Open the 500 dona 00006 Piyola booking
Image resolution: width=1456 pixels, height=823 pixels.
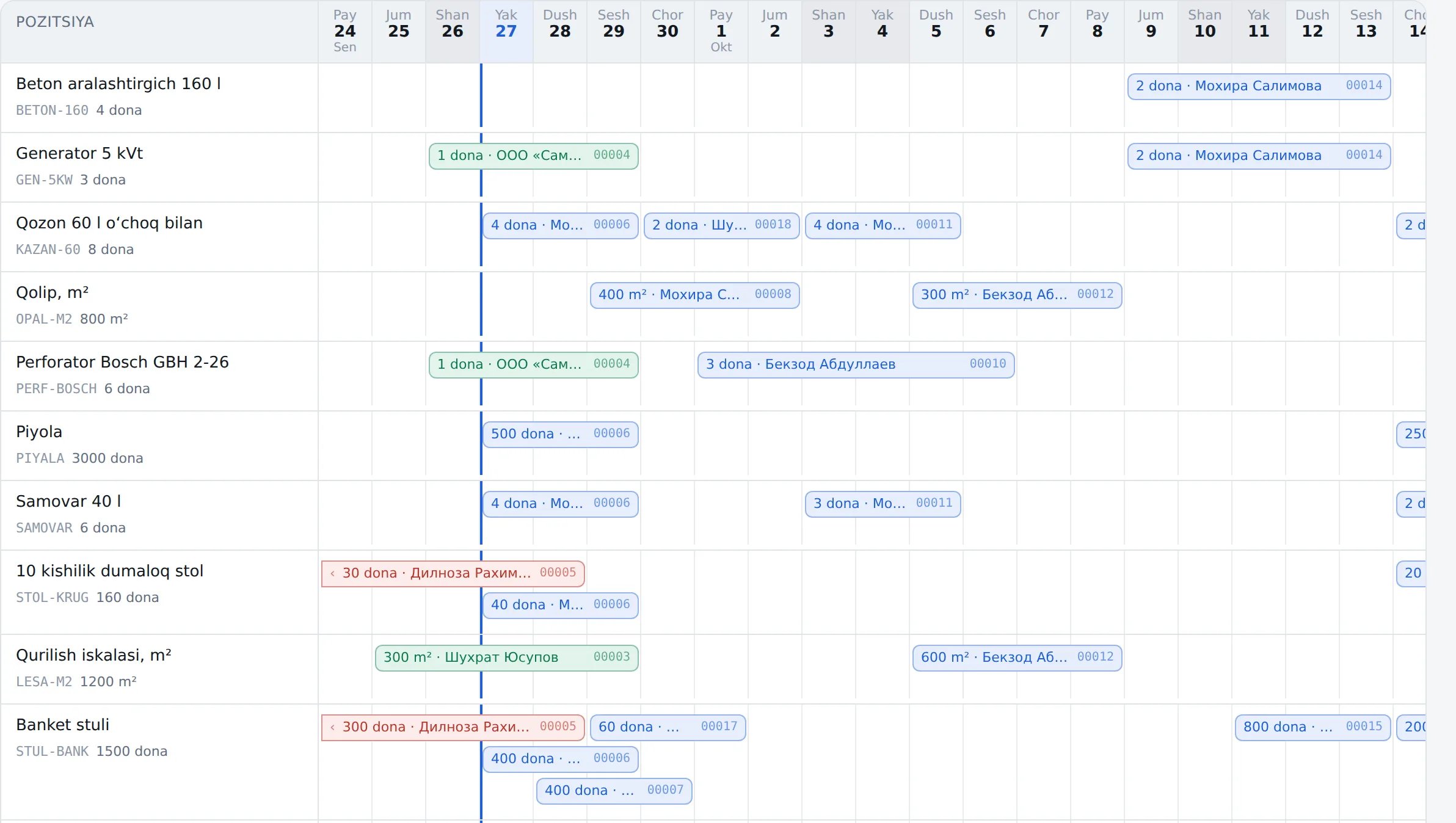pos(561,434)
